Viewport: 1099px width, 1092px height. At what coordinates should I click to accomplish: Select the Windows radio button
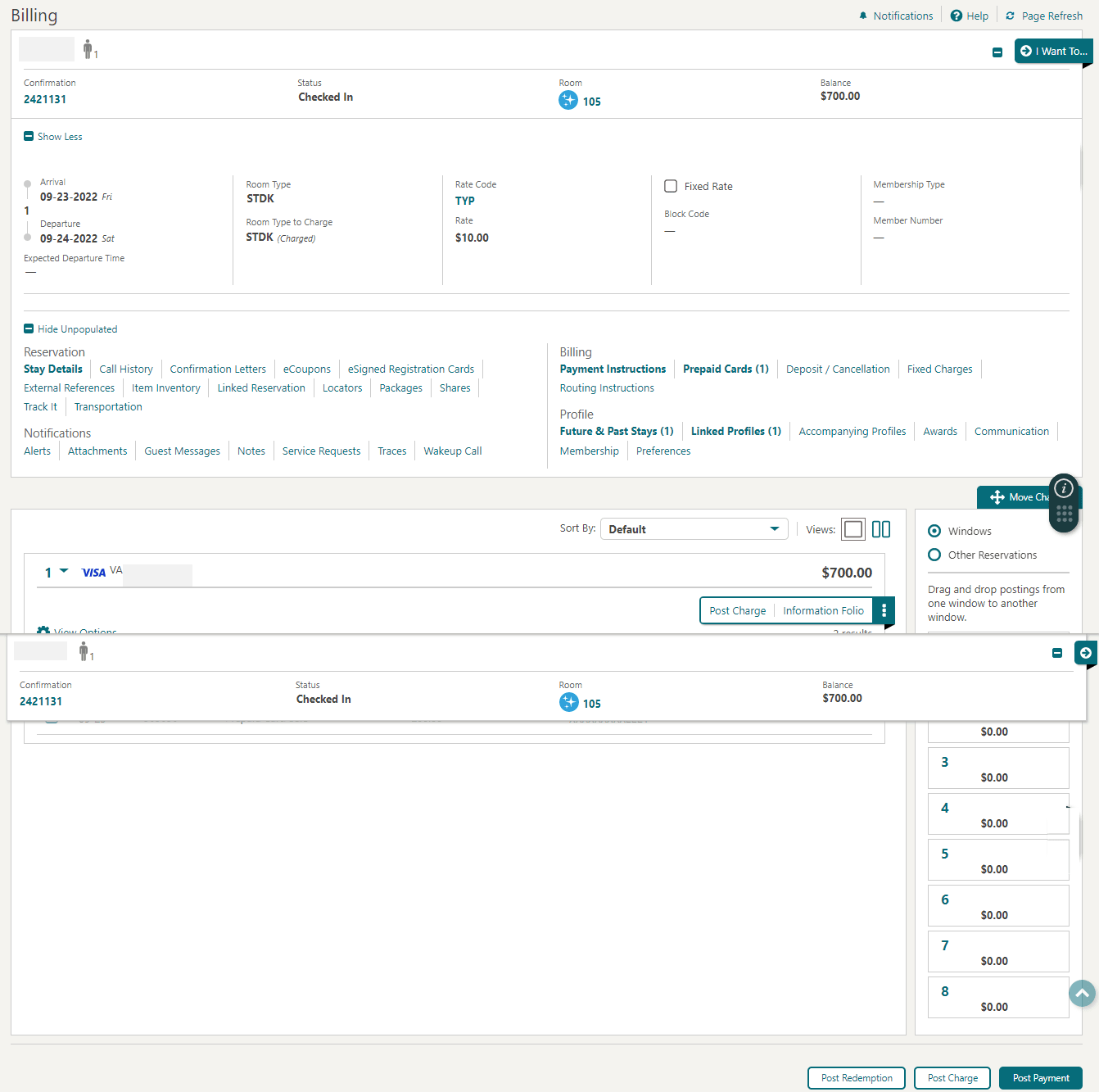tap(934, 531)
